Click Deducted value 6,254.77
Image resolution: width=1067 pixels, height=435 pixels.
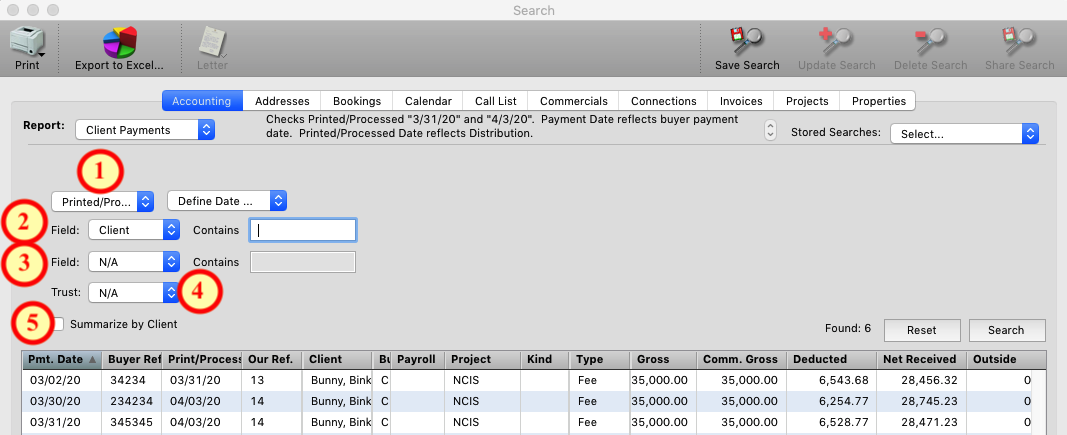point(844,402)
